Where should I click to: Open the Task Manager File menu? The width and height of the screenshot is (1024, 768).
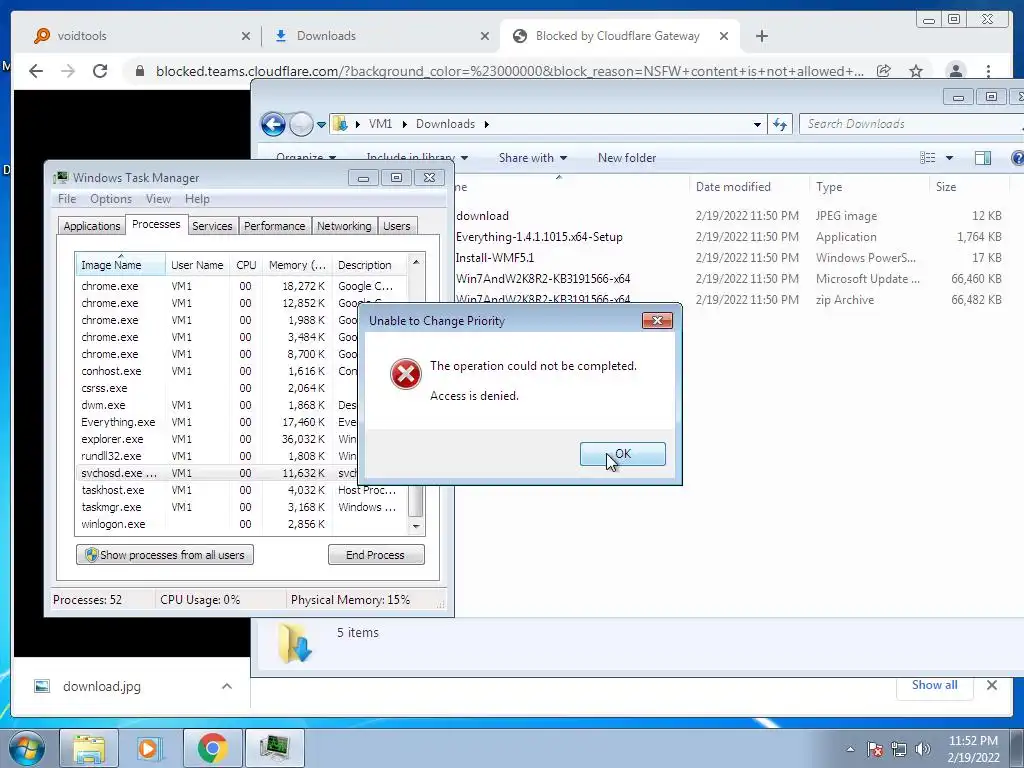[67, 199]
